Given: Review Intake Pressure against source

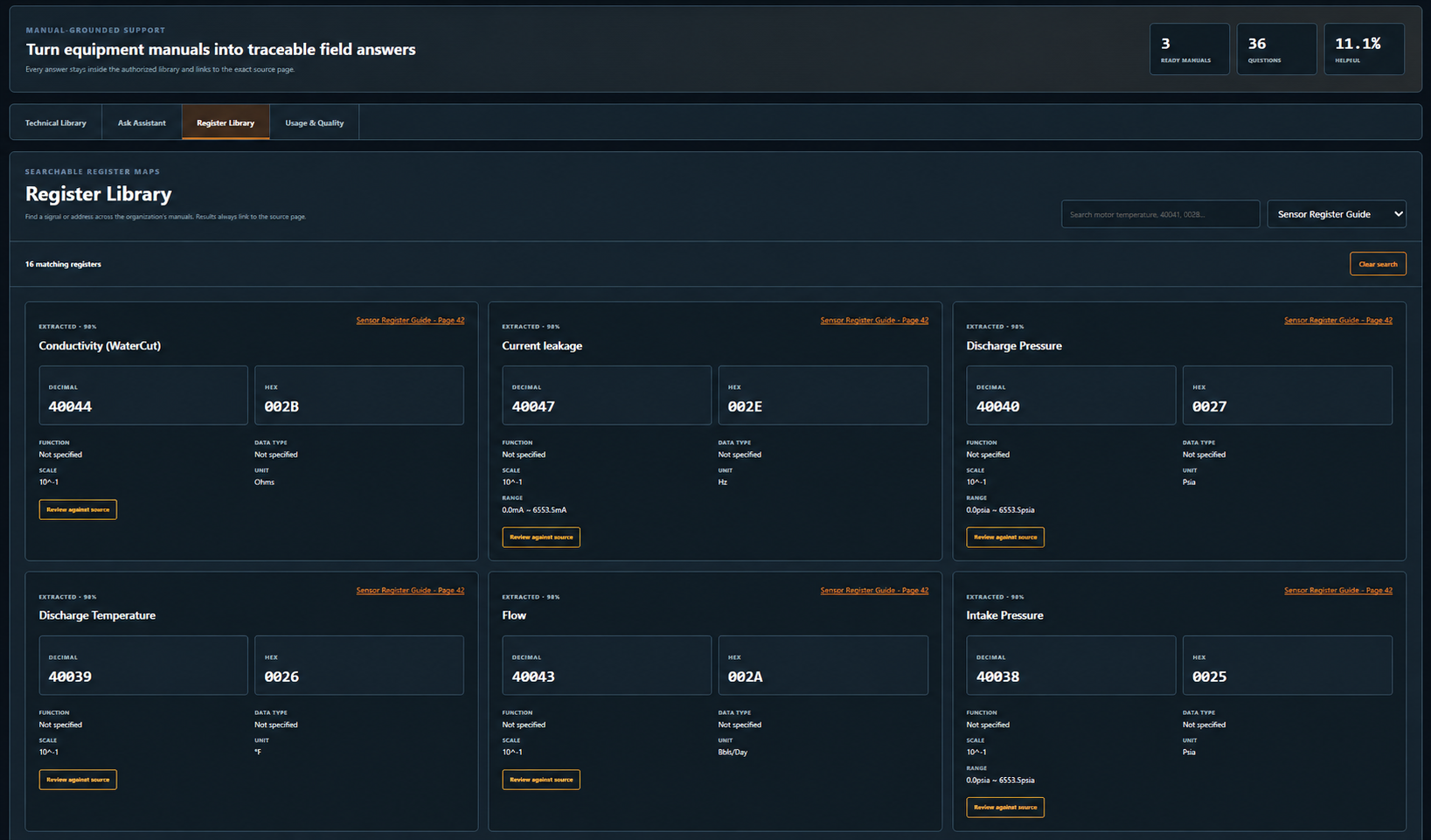Looking at the screenshot, I should click(x=1005, y=807).
